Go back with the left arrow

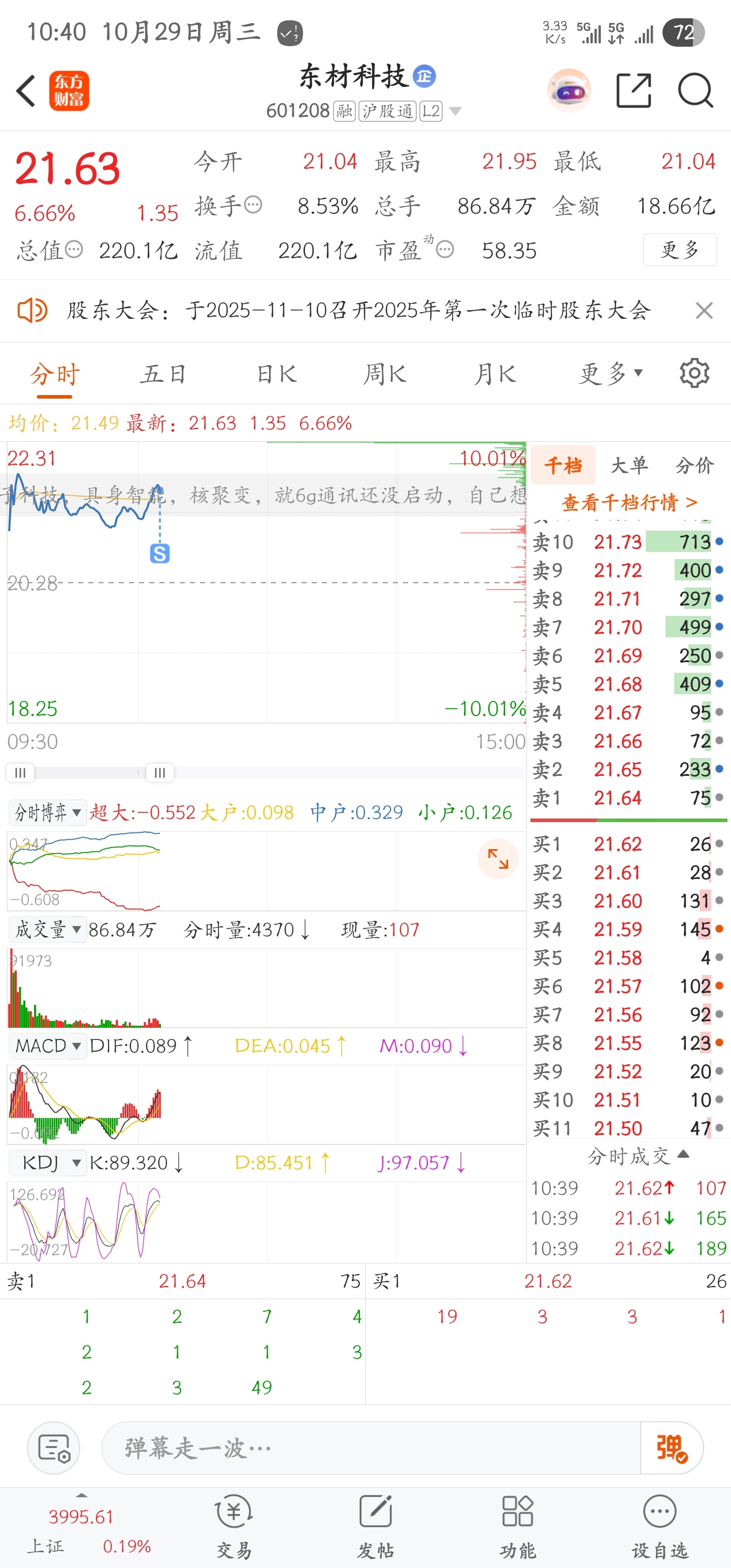pos(25,91)
